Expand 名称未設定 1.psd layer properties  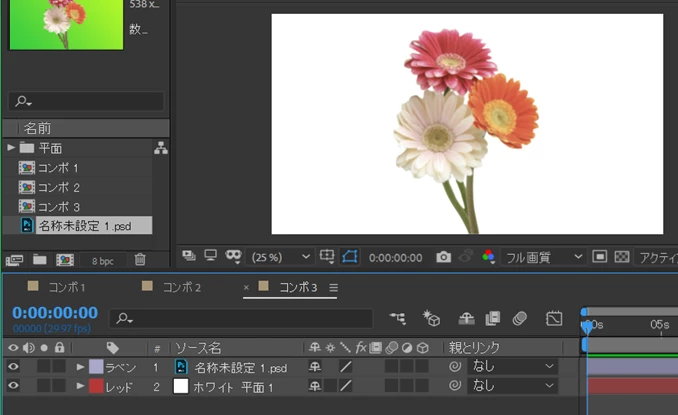coord(80,367)
